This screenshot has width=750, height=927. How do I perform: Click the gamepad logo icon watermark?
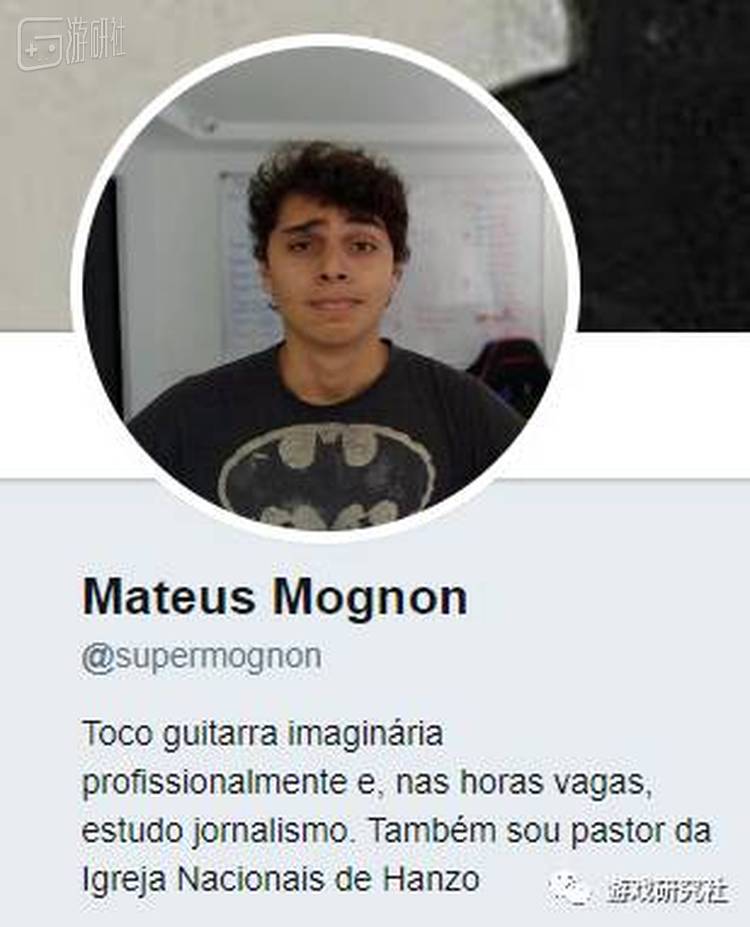(x=40, y=45)
